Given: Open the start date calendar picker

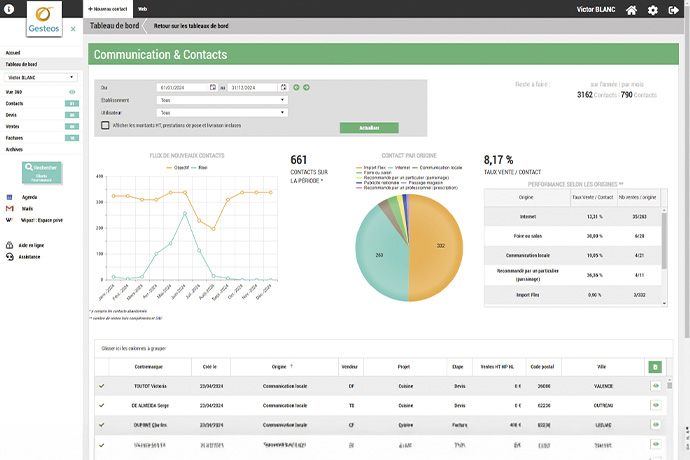Looking at the screenshot, I should 212,88.
